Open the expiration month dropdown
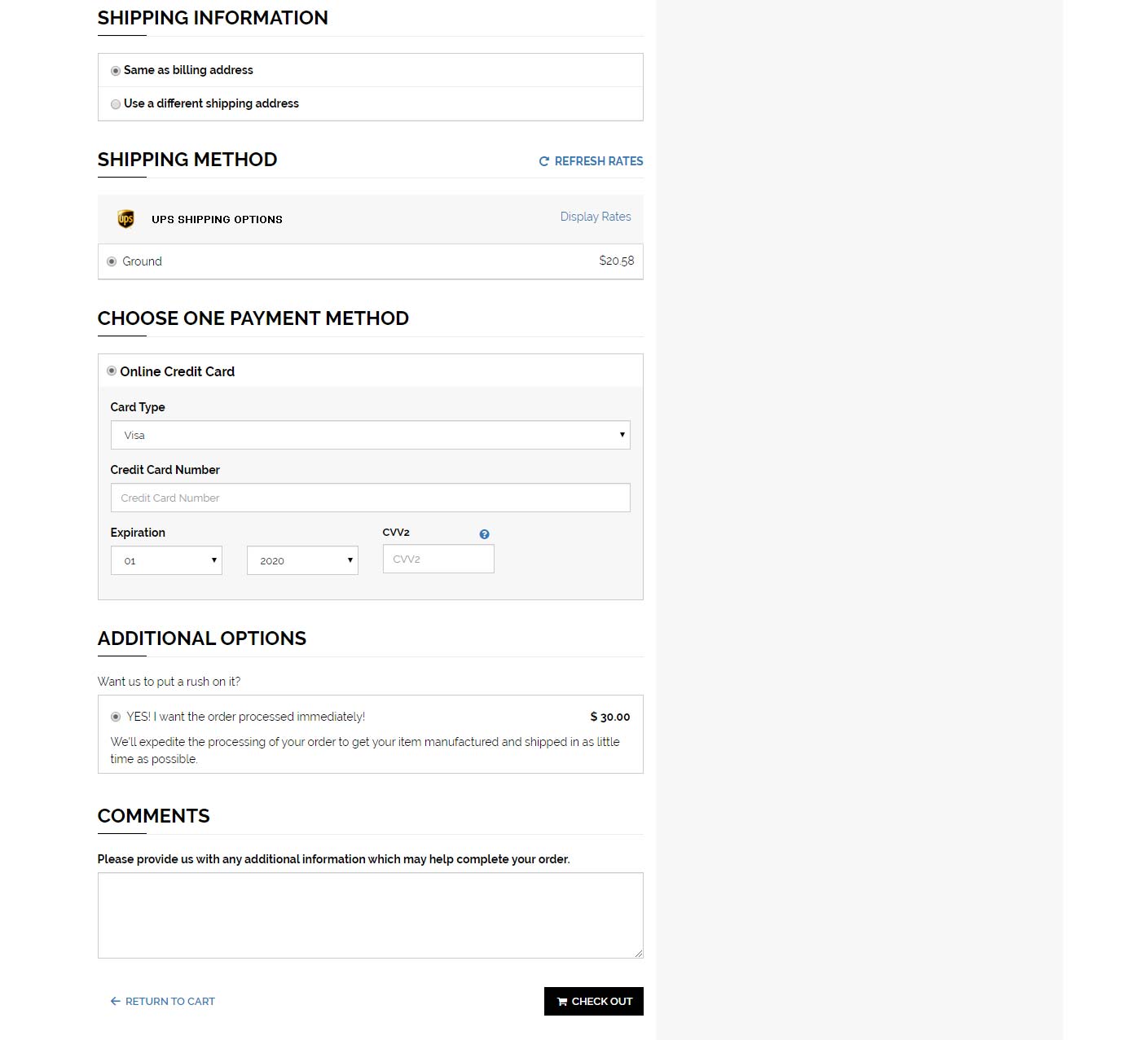 (x=166, y=560)
